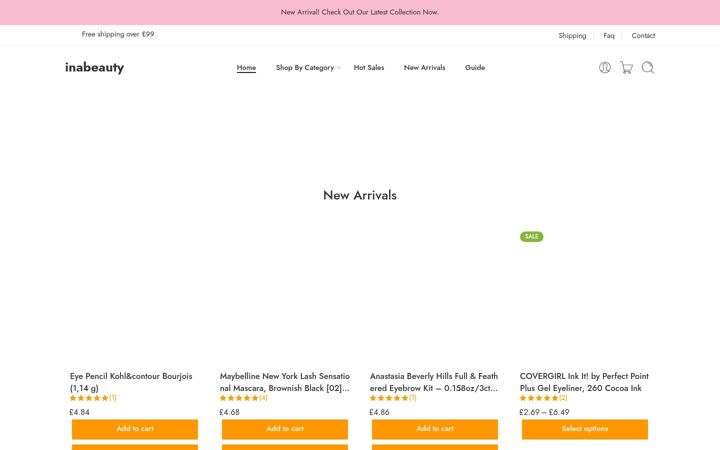The height and width of the screenshot is (450, 720).
Task: Open the user account icon
Action: tap(605, 68)
